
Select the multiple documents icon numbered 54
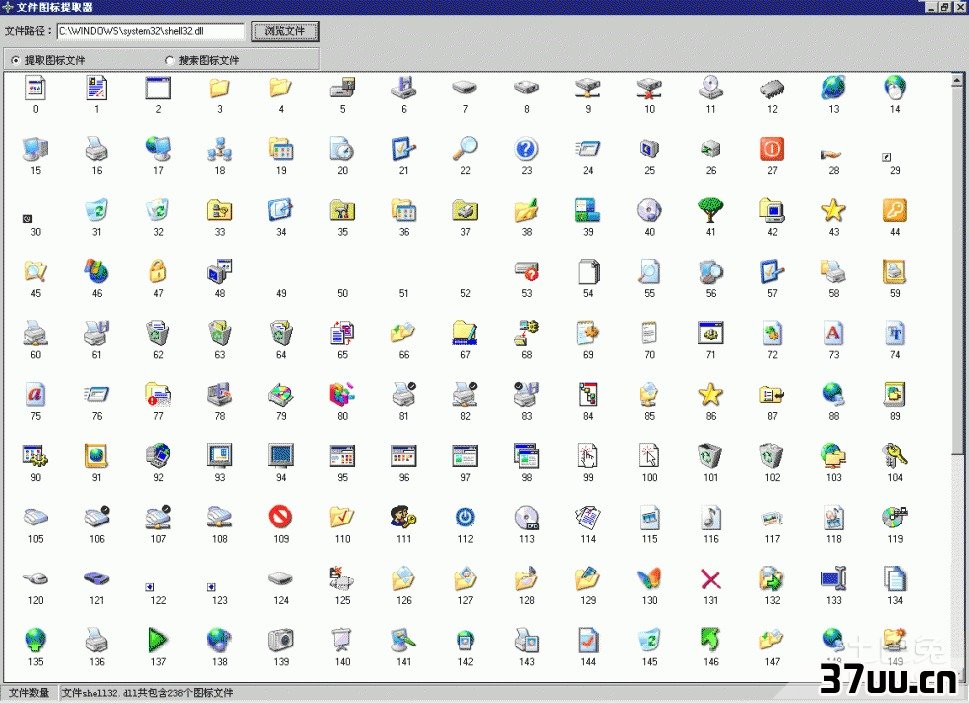[588, 271]
